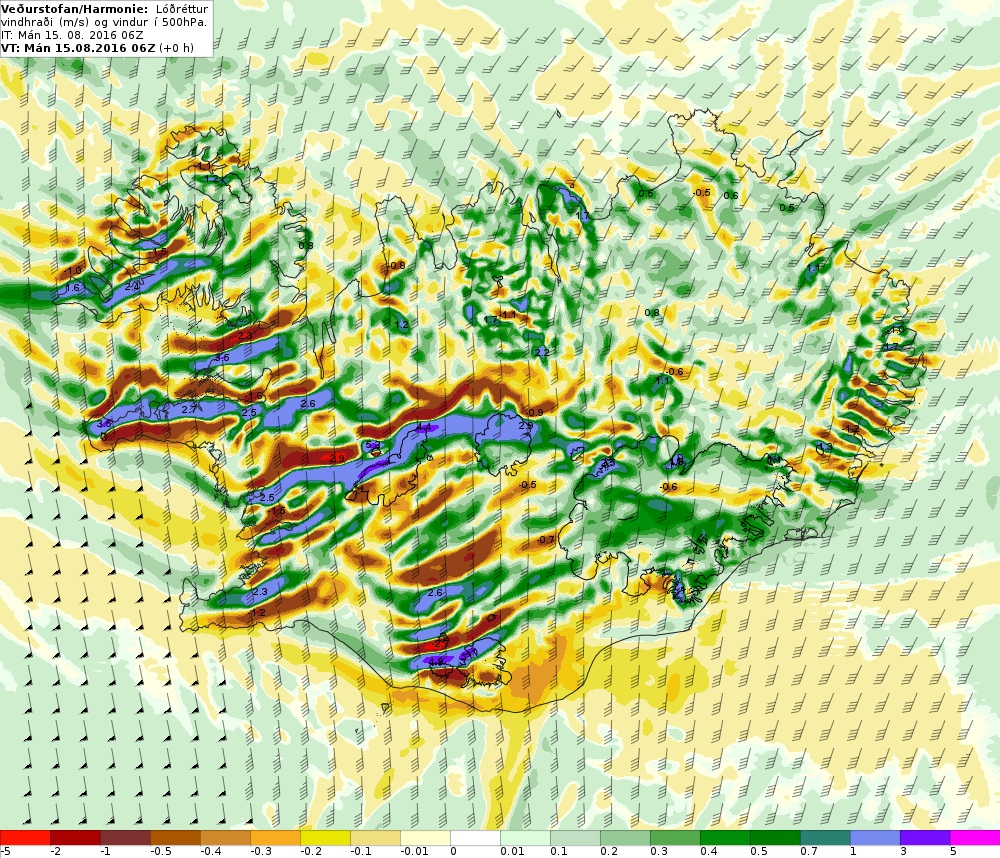Image resolution: width=1000 pixels, height=858 pixels.
Task: Click the '-0.4' legend label
Action: tap(212, 851)
